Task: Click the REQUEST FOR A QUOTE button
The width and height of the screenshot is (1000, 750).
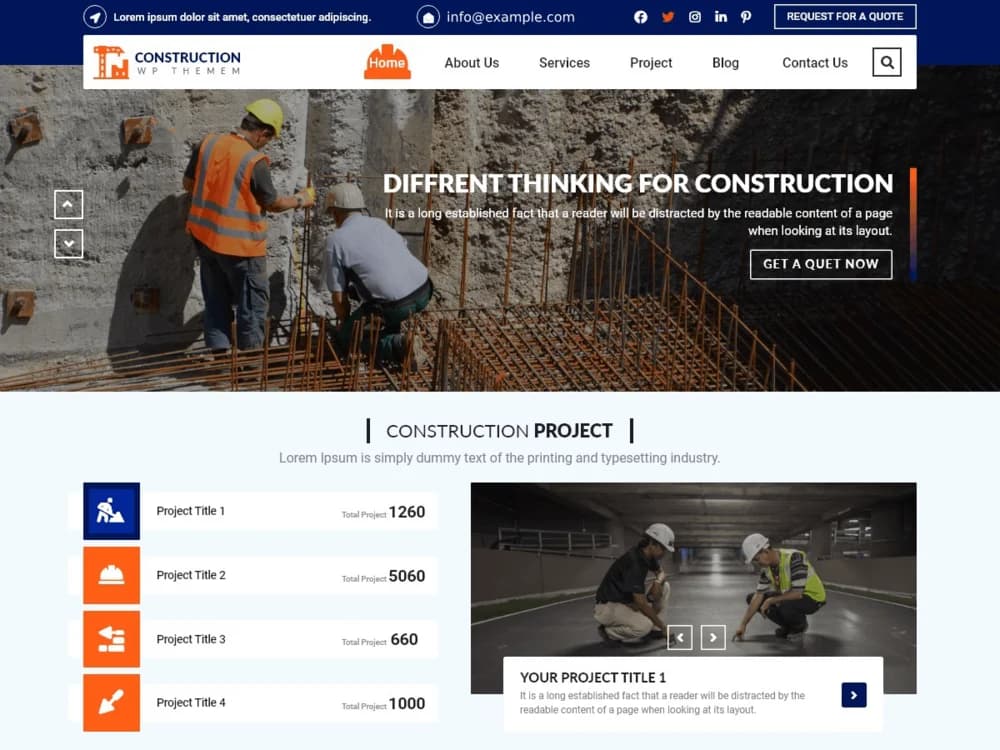Action: pyautogui.click(x=844, y=16)
